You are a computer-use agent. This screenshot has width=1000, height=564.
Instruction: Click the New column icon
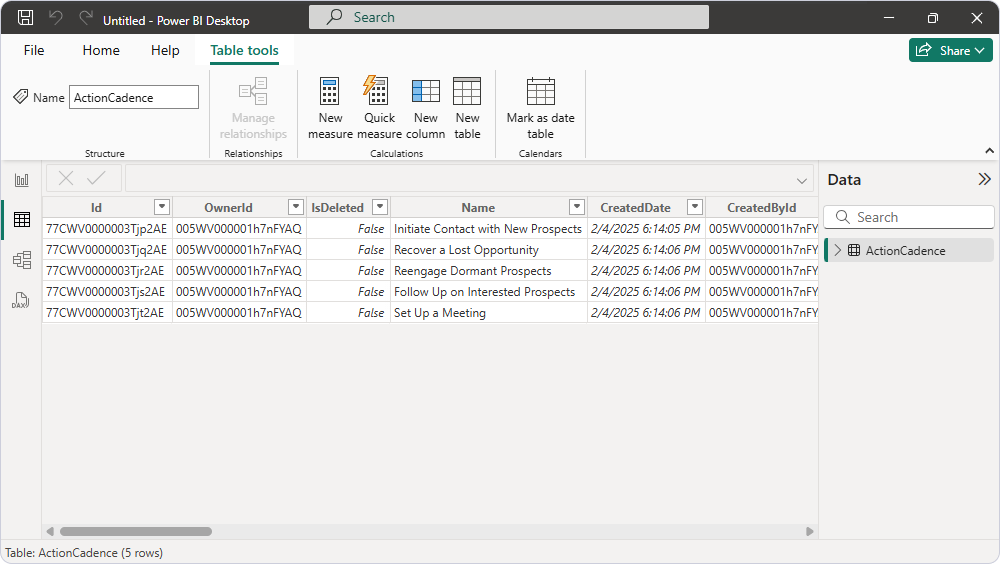425,91
